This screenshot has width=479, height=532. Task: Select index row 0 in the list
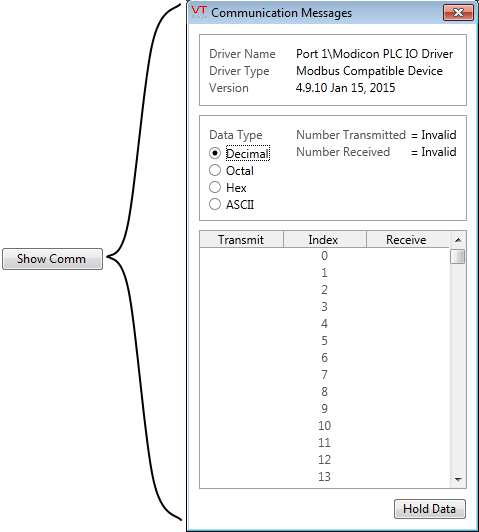325,256
